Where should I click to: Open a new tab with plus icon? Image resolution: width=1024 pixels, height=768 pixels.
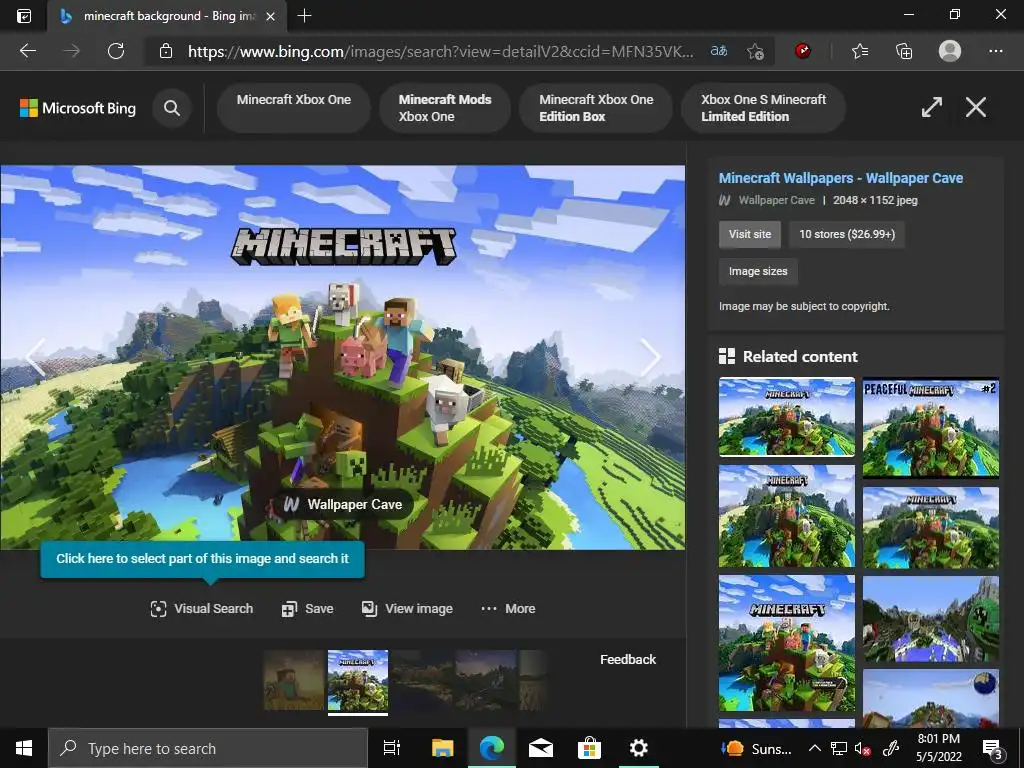[304, 16]
